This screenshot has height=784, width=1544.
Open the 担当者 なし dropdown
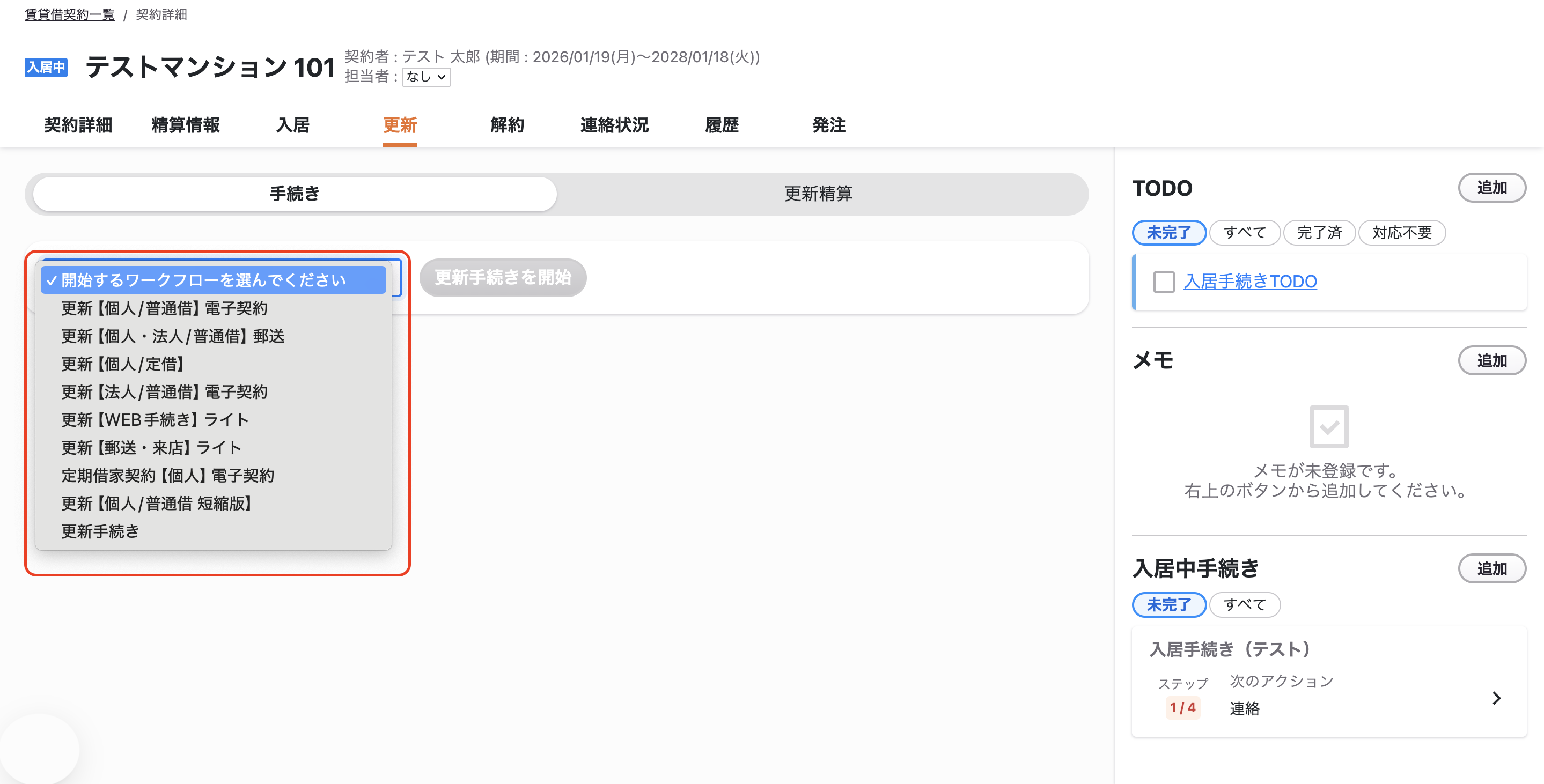(x=426, y=77)
